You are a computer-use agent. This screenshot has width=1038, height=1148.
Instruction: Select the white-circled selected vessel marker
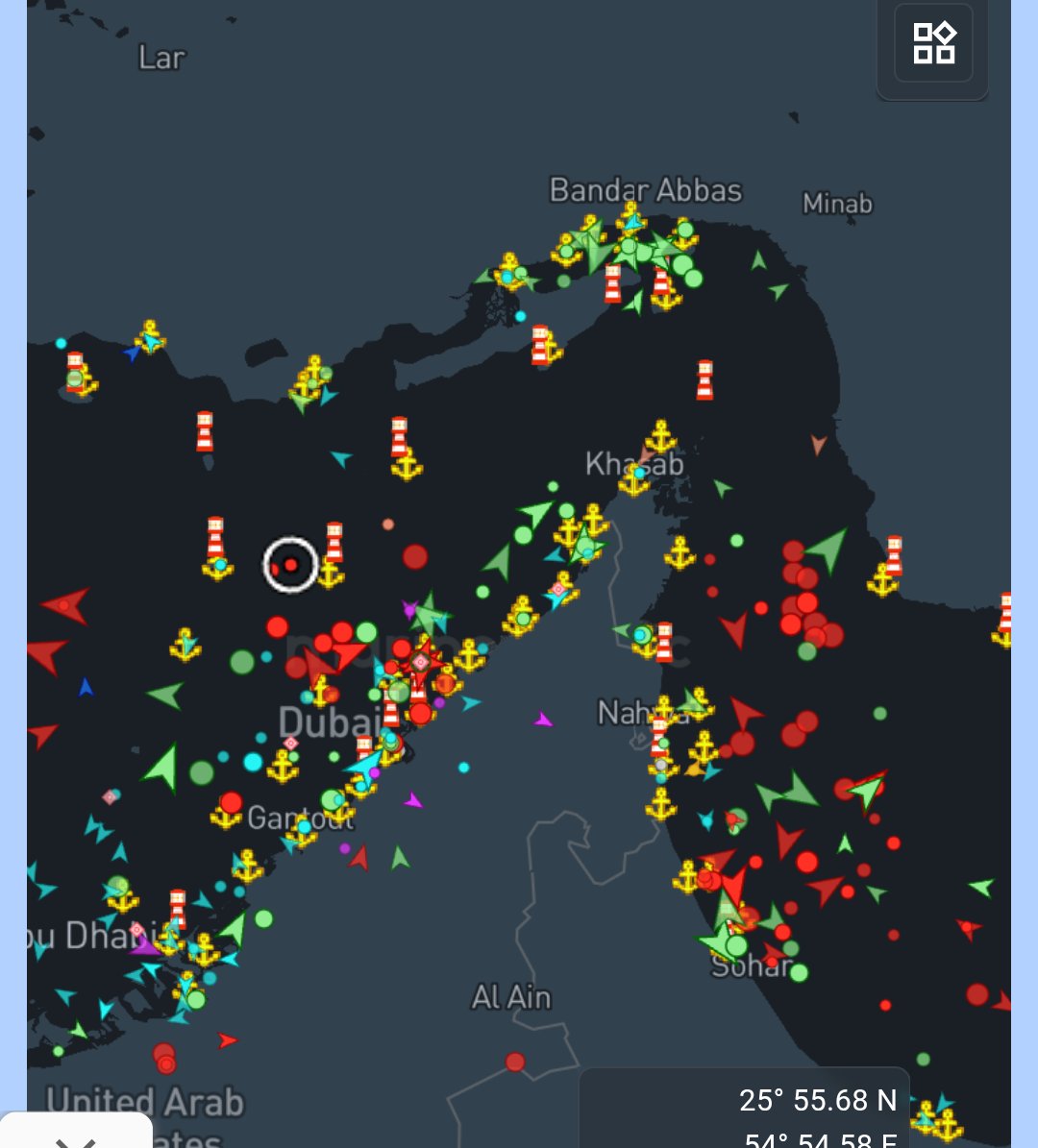(291, 565)
